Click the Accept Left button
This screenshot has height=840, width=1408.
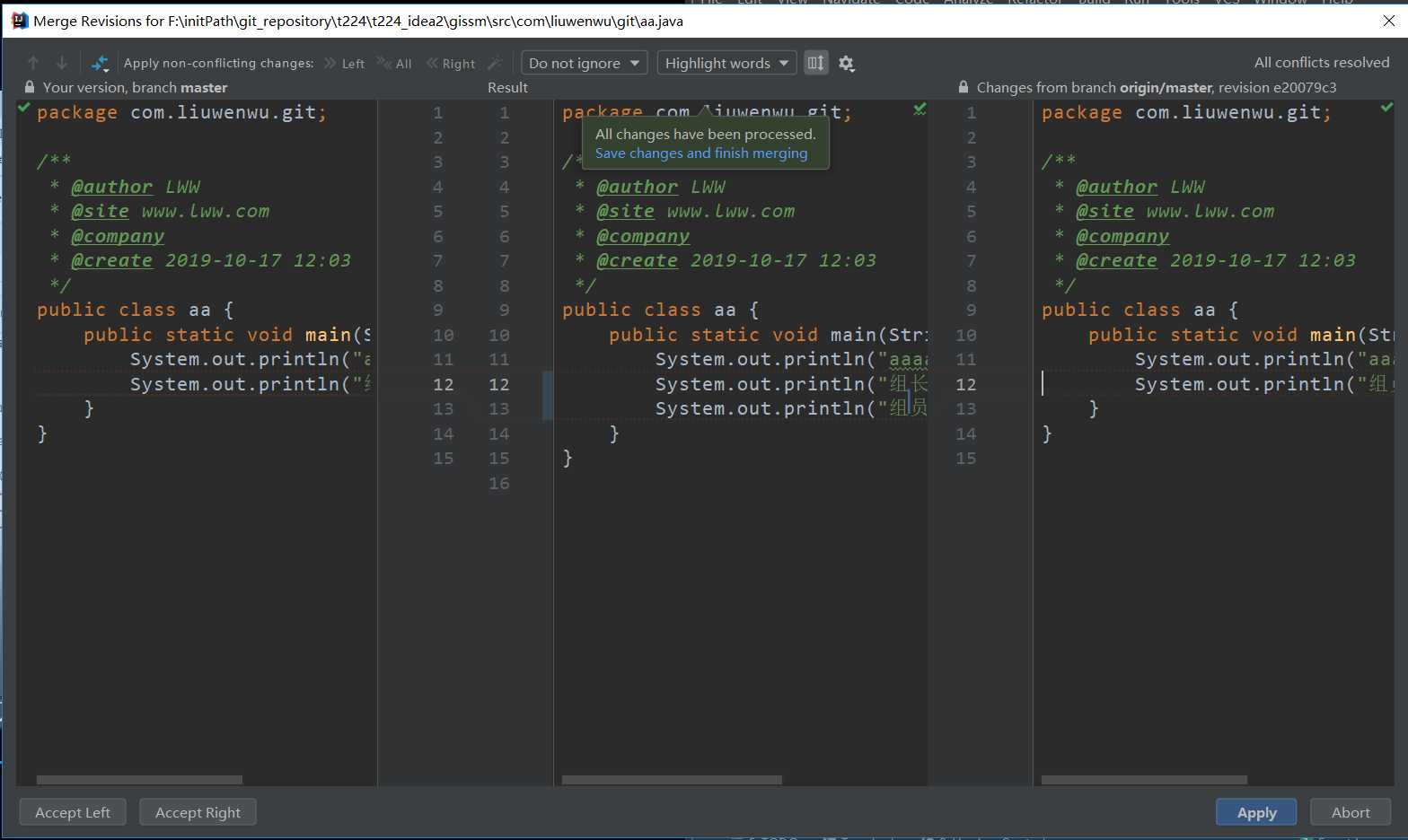(73, 812)
